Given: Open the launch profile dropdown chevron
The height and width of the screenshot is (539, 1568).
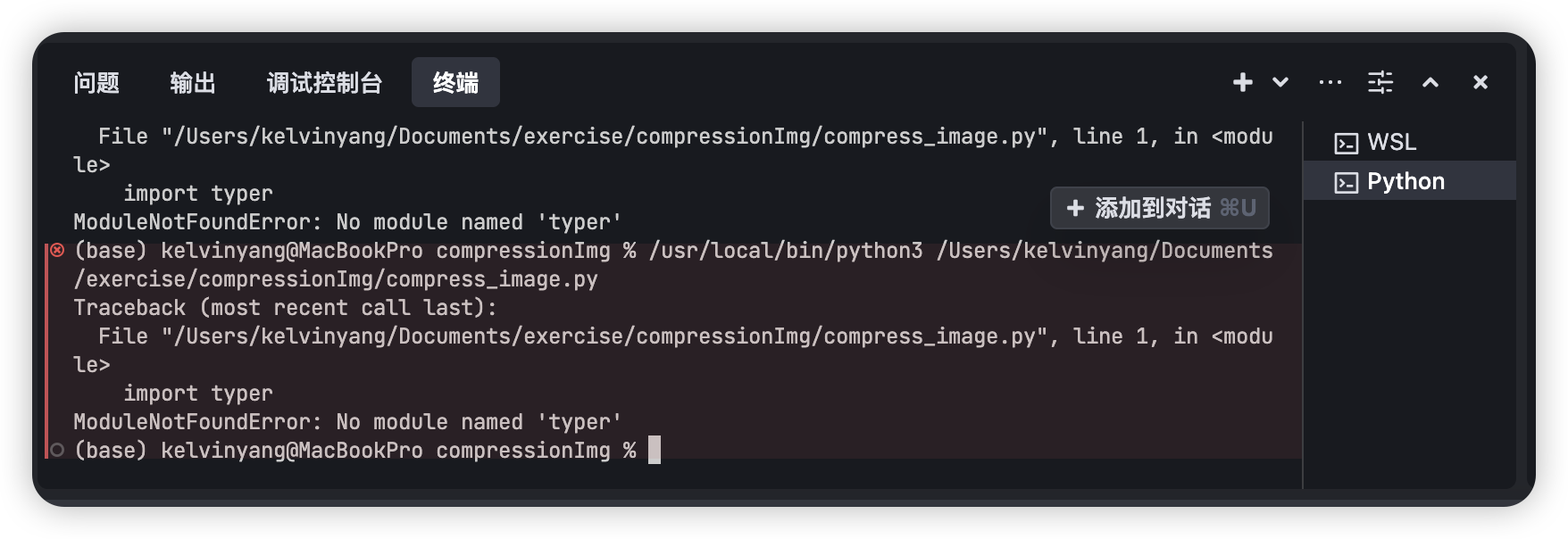Looking at the screenshot, I should 1280,82.
